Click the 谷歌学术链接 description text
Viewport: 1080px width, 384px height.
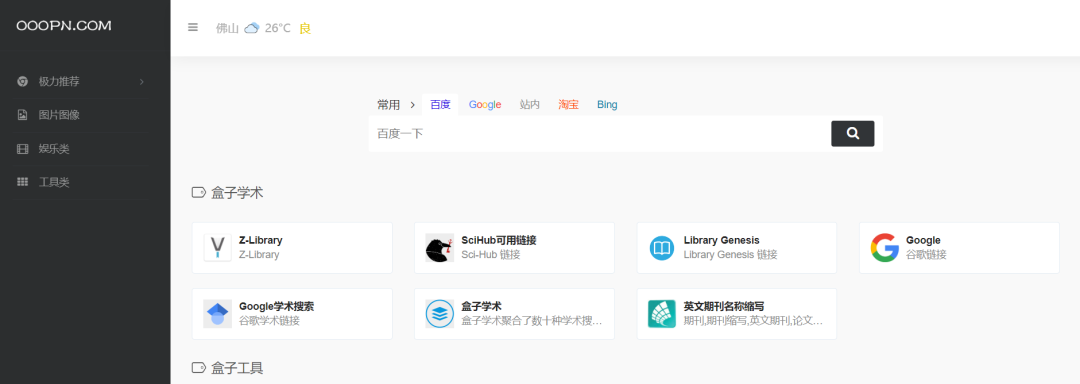[x=269, y=321]
